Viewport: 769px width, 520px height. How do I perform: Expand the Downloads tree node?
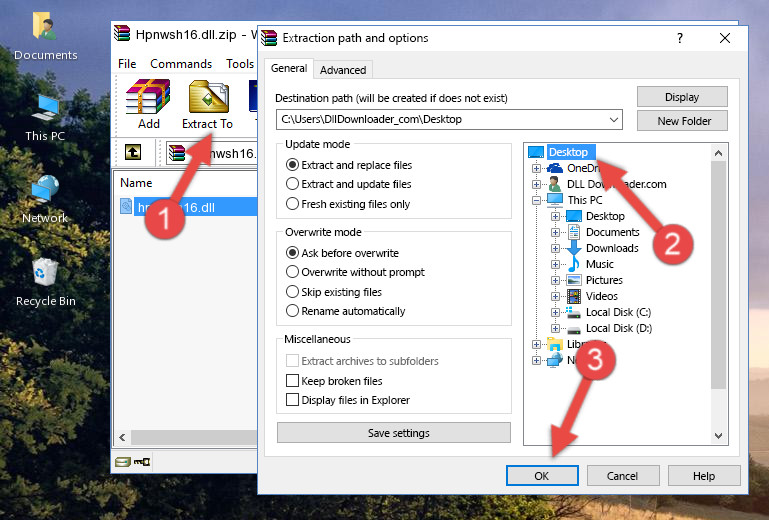[x=555, y=248]
